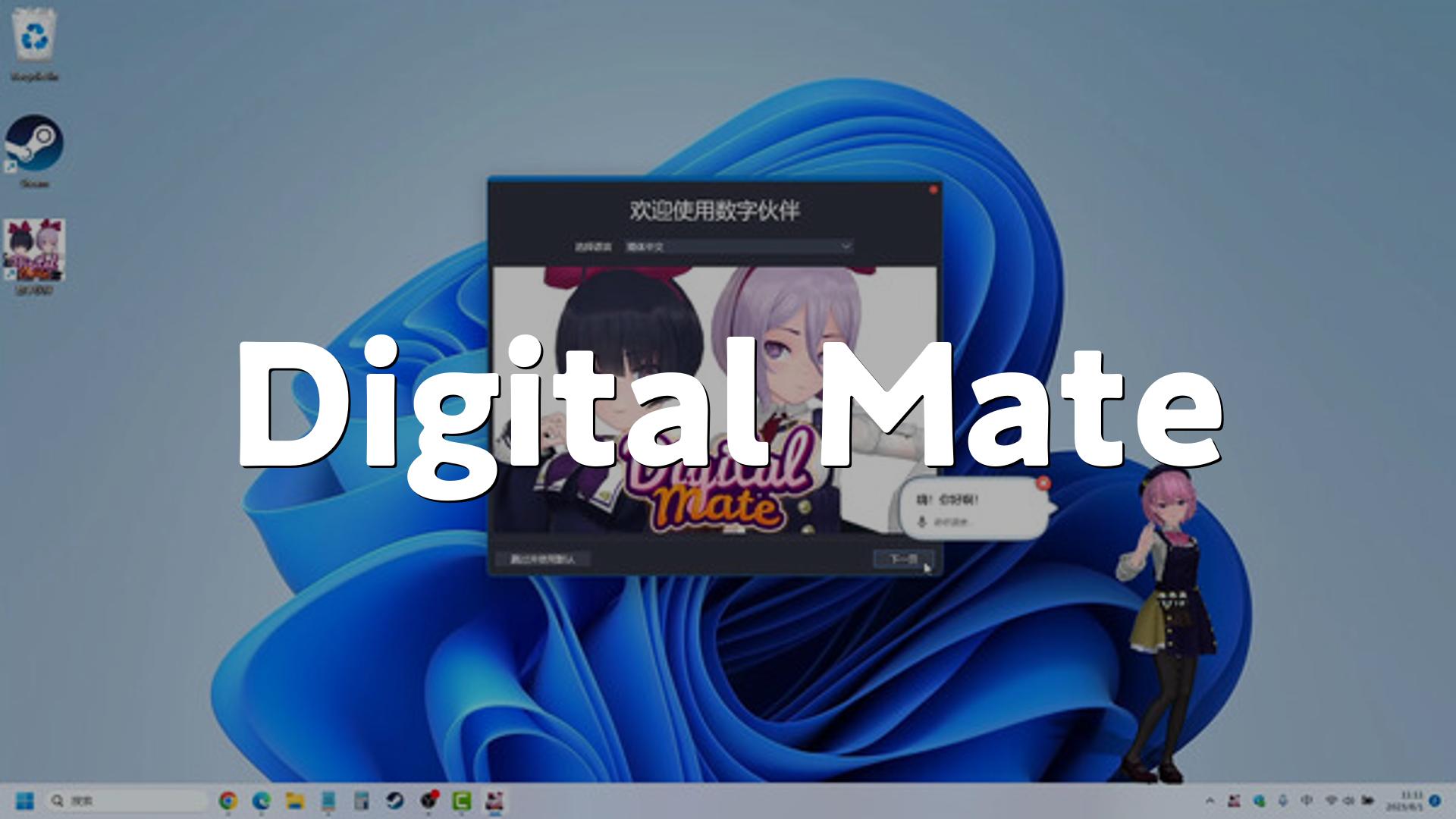This screenshot has height=819, width=1456.
Task: Click skip and use defaults button
Action: tap(542, 560)
